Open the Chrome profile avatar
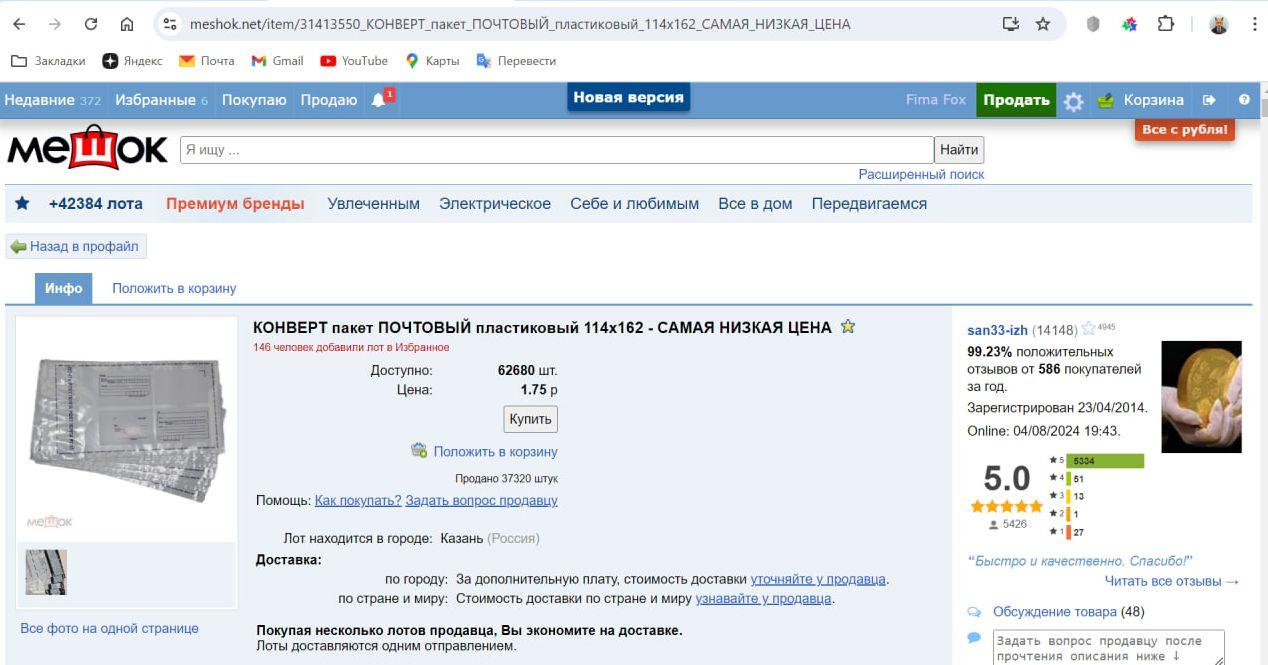 coord(1218,24)
